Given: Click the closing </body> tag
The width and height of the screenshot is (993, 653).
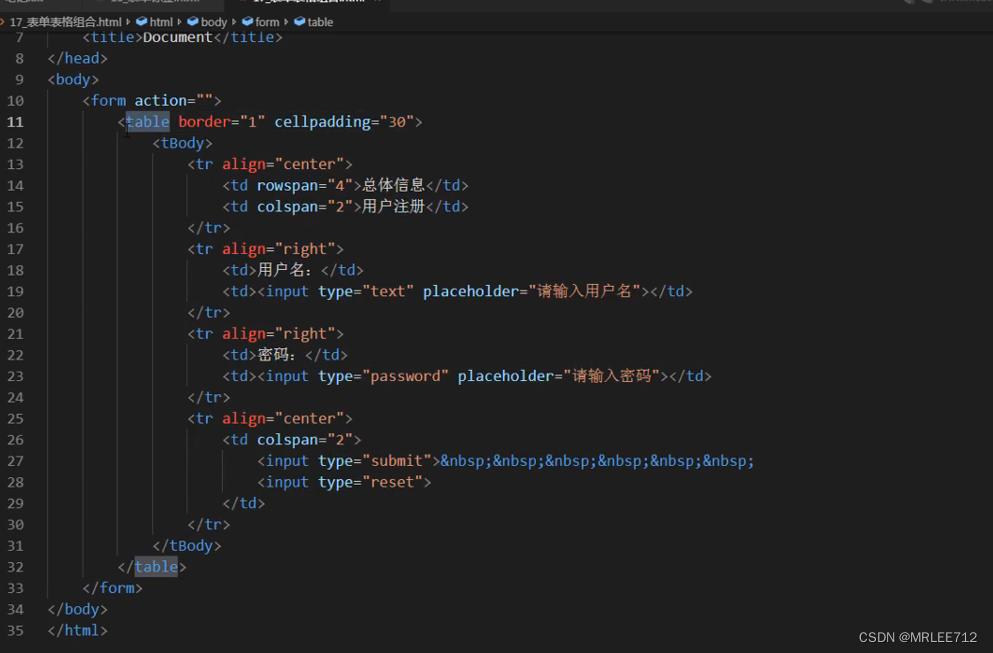Looking at the screenshot, I should [77, 610].
